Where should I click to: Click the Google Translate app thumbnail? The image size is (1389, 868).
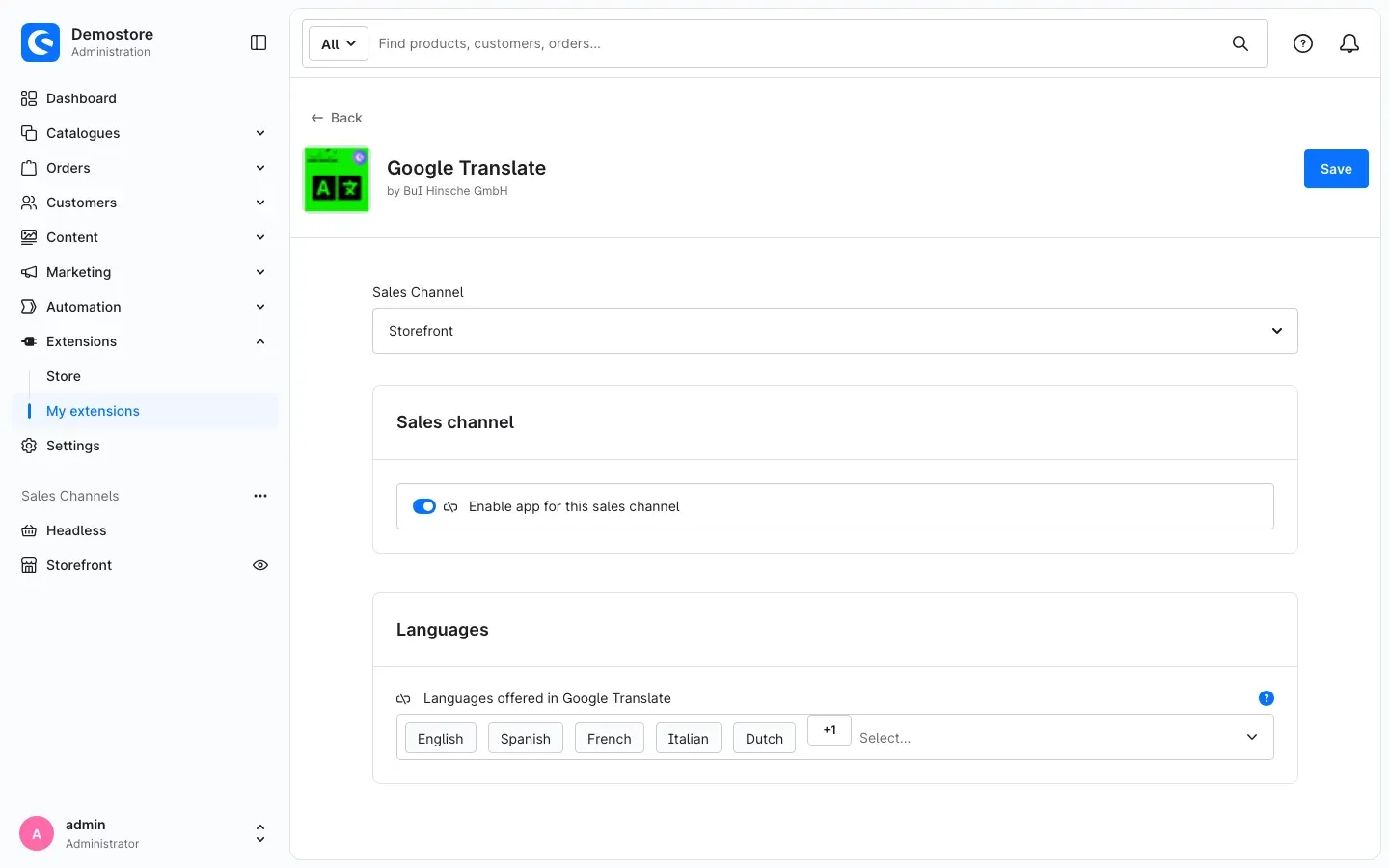click(337, 179)
